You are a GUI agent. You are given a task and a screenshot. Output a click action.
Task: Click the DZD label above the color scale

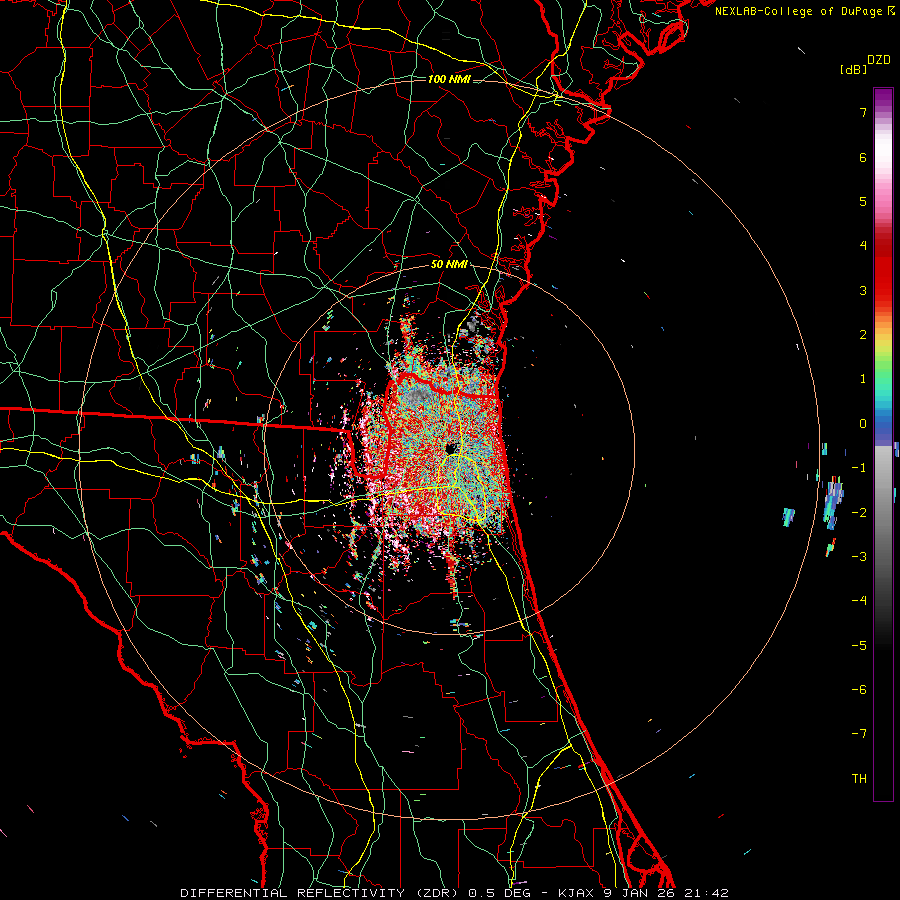pos(879,60)
